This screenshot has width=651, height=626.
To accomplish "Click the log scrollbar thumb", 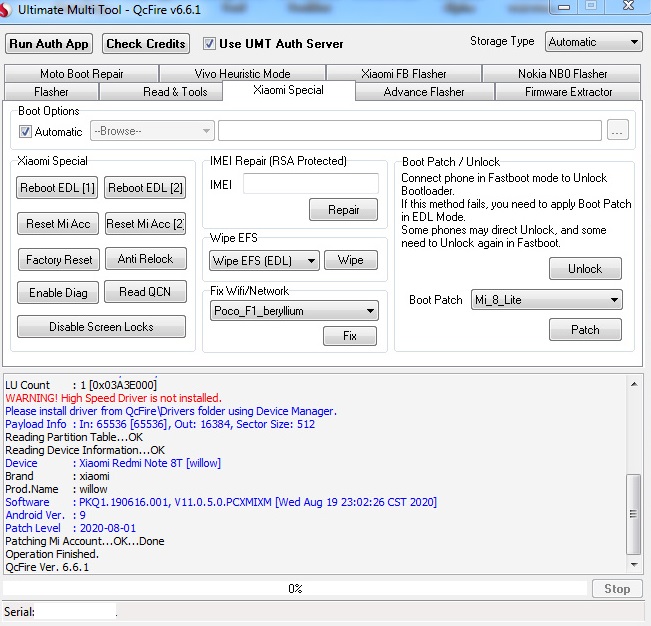I will (x=634, y=514).
